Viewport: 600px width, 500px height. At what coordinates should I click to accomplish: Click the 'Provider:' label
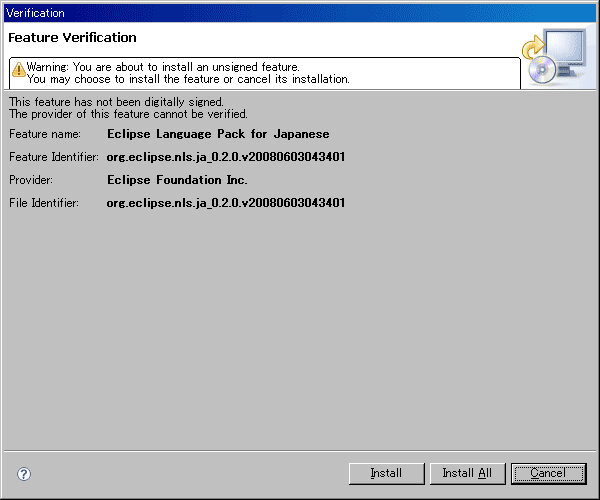(31, 180)
